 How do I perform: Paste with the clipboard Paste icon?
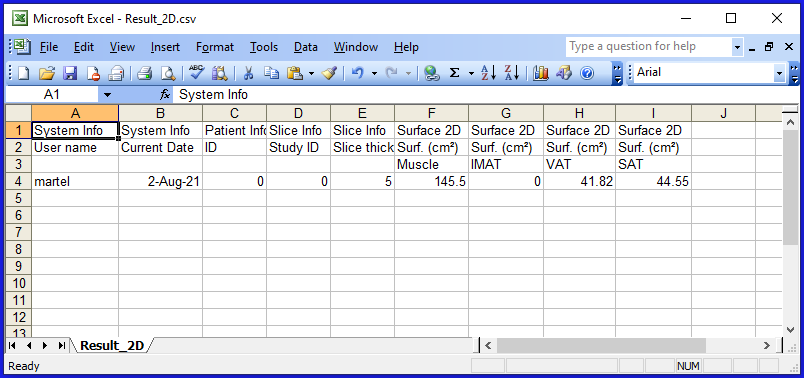tap(295, 74)
